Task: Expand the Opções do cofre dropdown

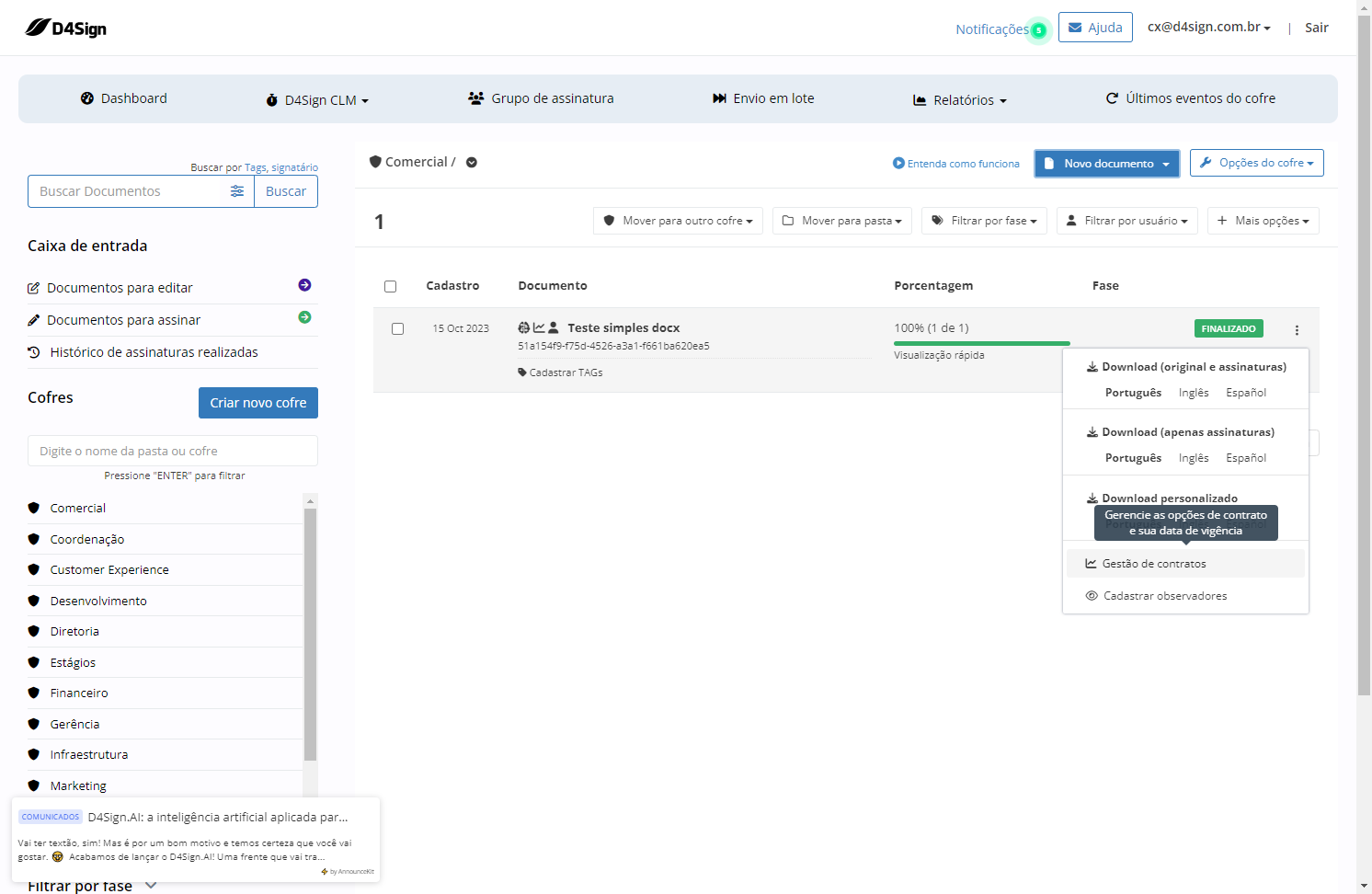Action: tap(1257, 163)
